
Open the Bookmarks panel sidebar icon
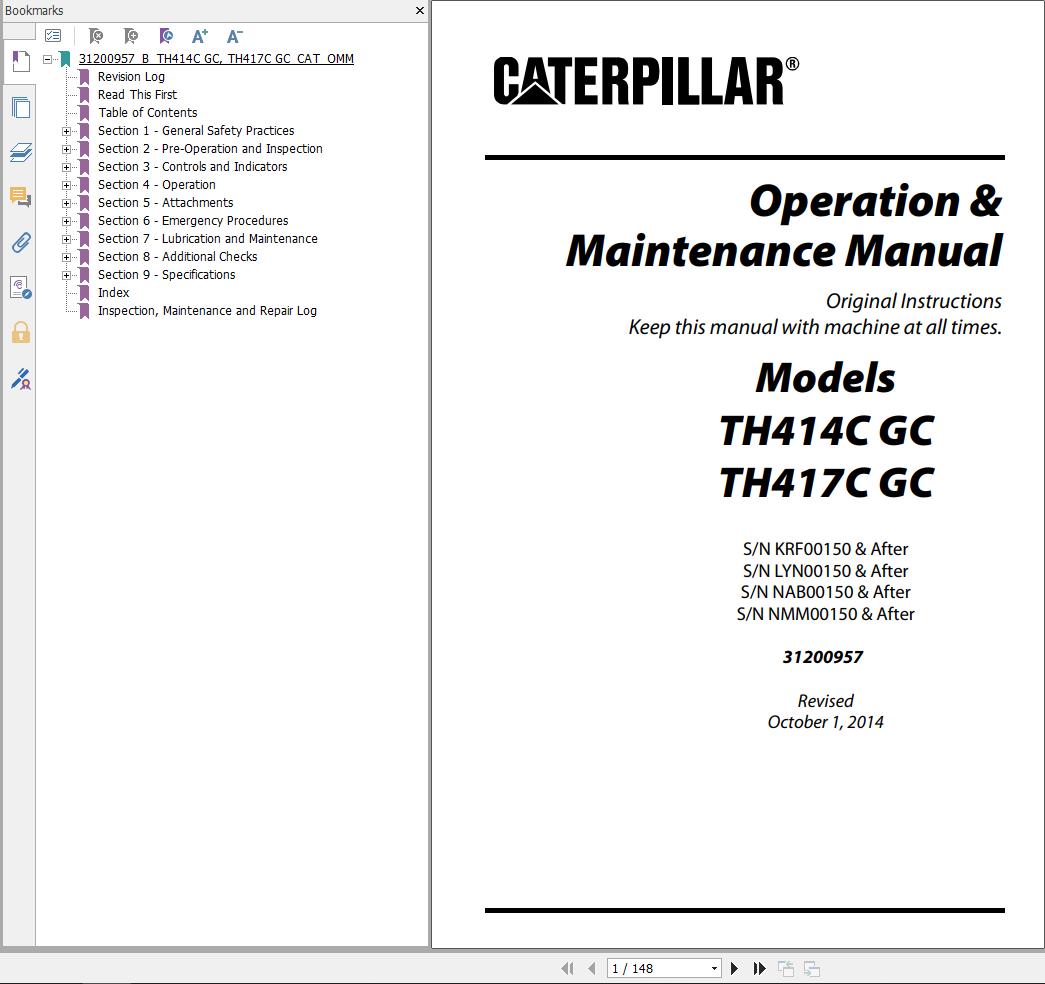tap(21, 62)
